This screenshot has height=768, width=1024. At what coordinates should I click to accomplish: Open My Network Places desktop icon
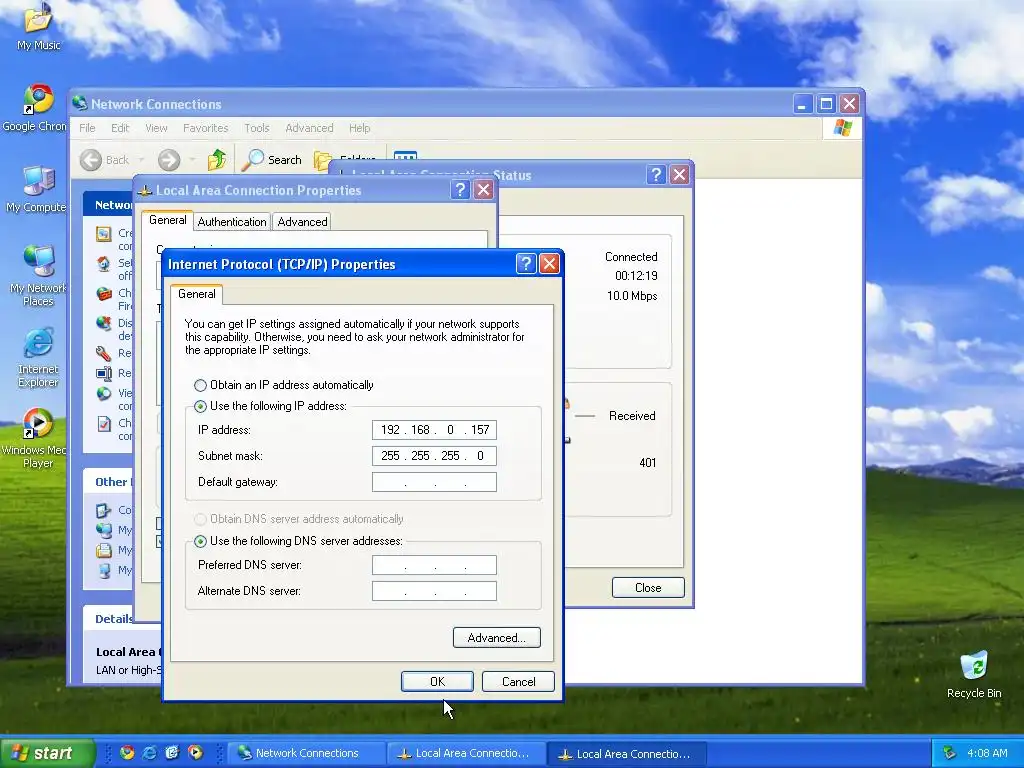click(x=38, y=276)
